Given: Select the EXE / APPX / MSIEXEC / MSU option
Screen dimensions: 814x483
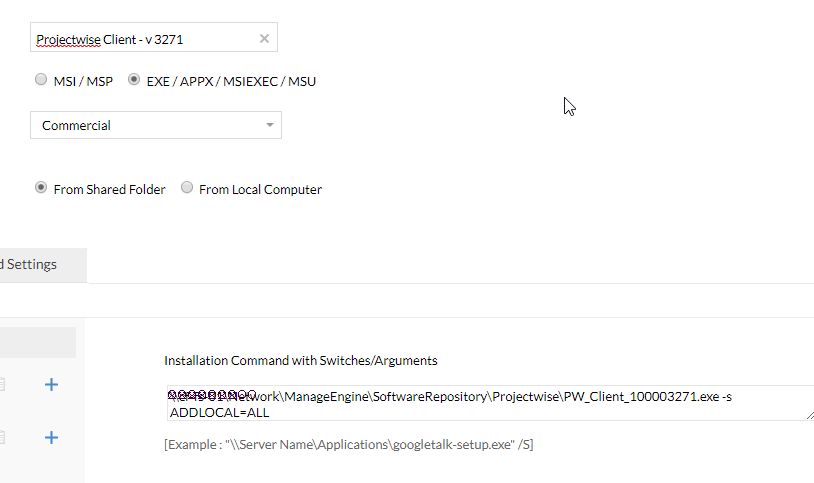Looking at the screenshot, I should 134,79.
